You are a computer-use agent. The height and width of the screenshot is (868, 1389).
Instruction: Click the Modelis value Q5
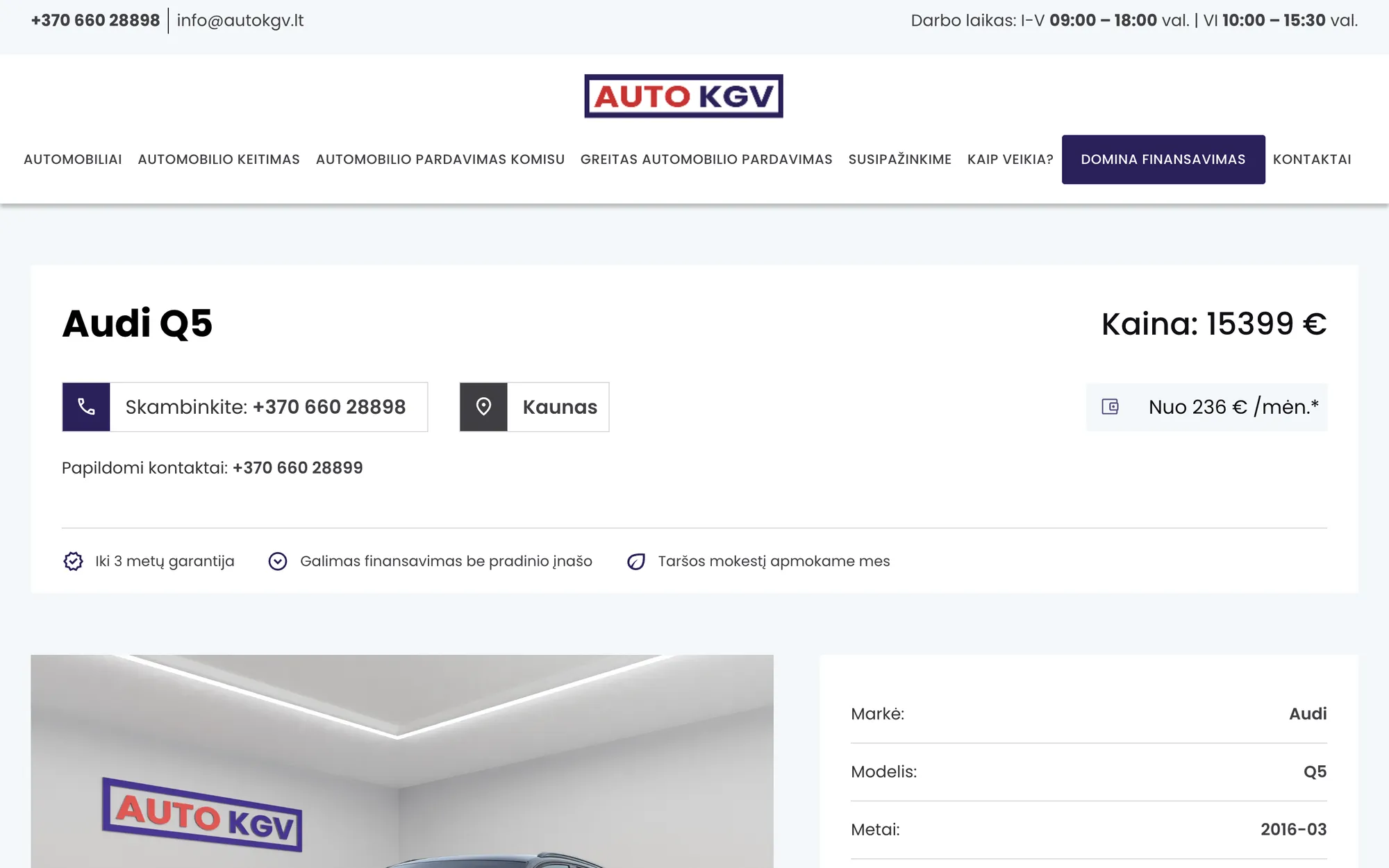point(1315,771)
